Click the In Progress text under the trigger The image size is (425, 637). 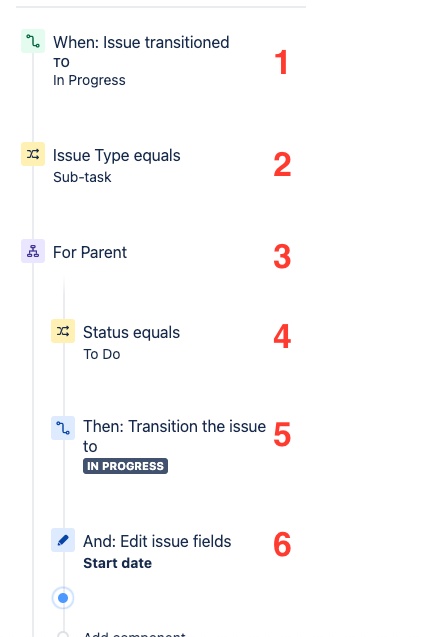89,80
